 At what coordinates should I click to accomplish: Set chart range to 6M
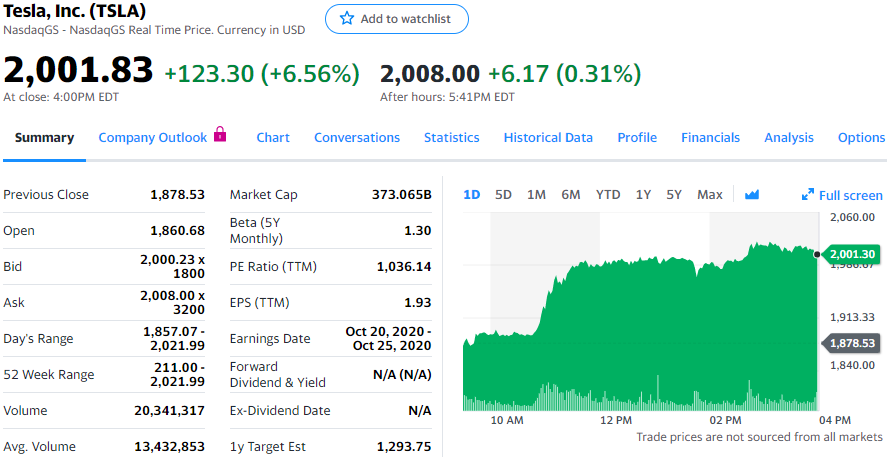point(571,195)
